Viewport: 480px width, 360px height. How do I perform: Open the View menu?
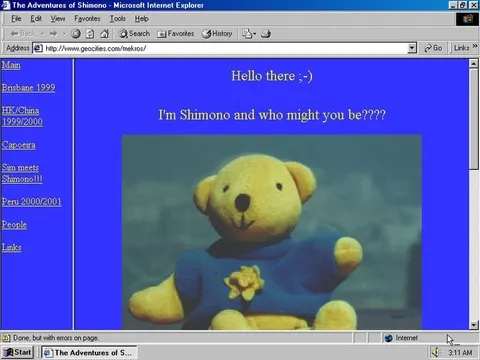click(58, 19)
